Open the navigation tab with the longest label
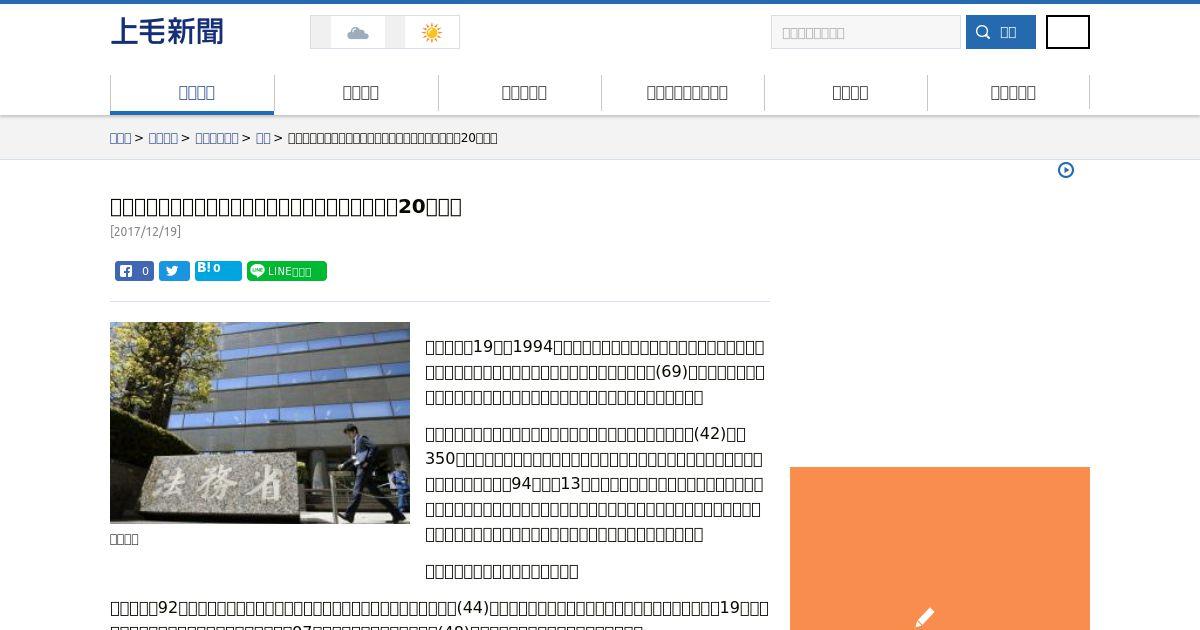The height and width of the screenshot is (630, 1200). coord(687,93)
